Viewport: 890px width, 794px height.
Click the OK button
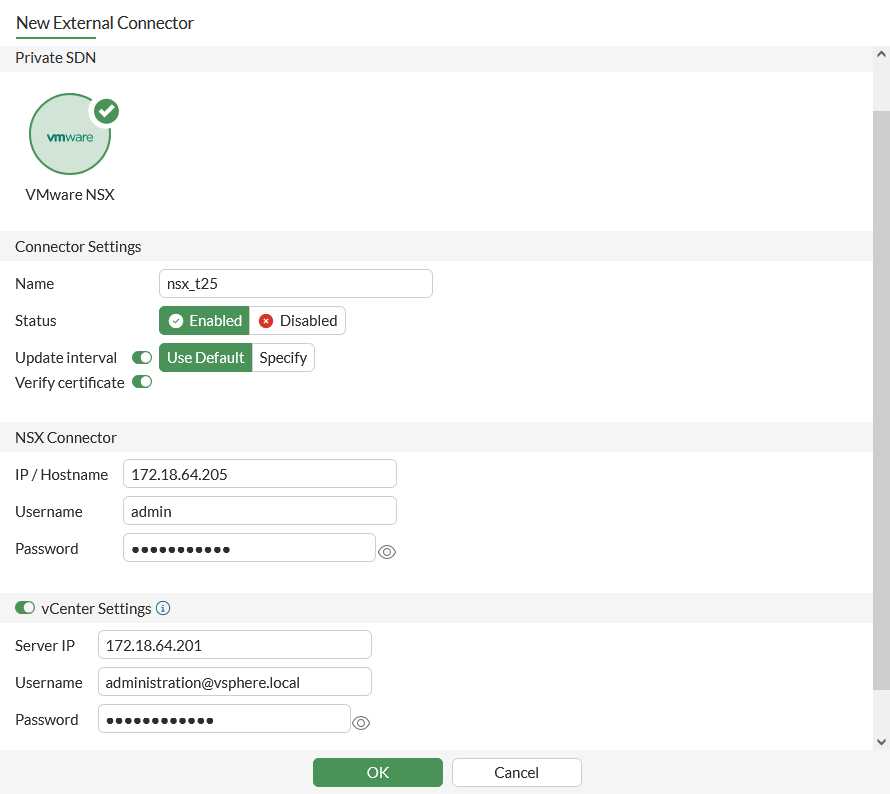point(378,772)
